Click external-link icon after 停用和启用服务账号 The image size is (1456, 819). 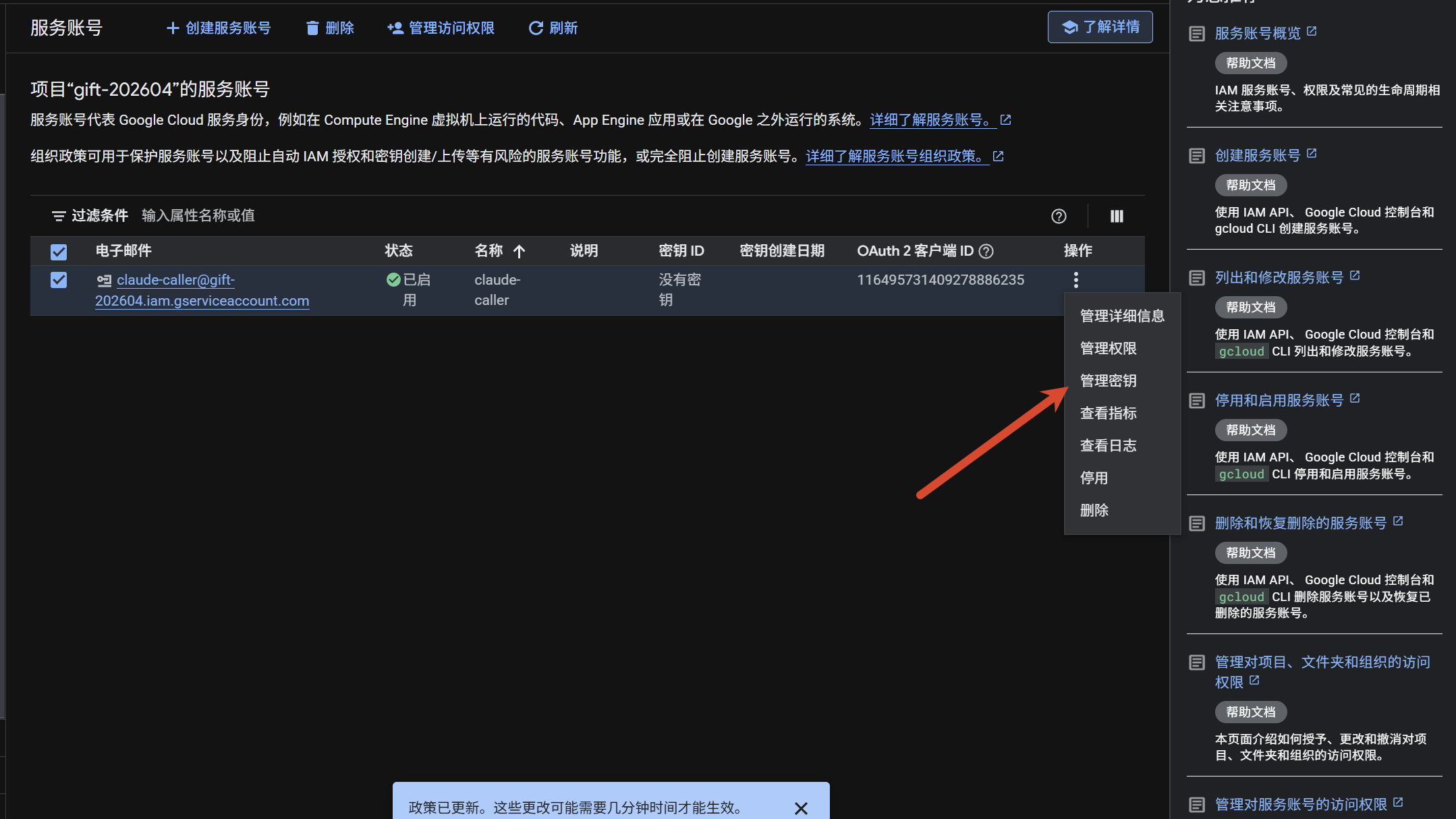pyautogui.click(x=1355, y=398)
